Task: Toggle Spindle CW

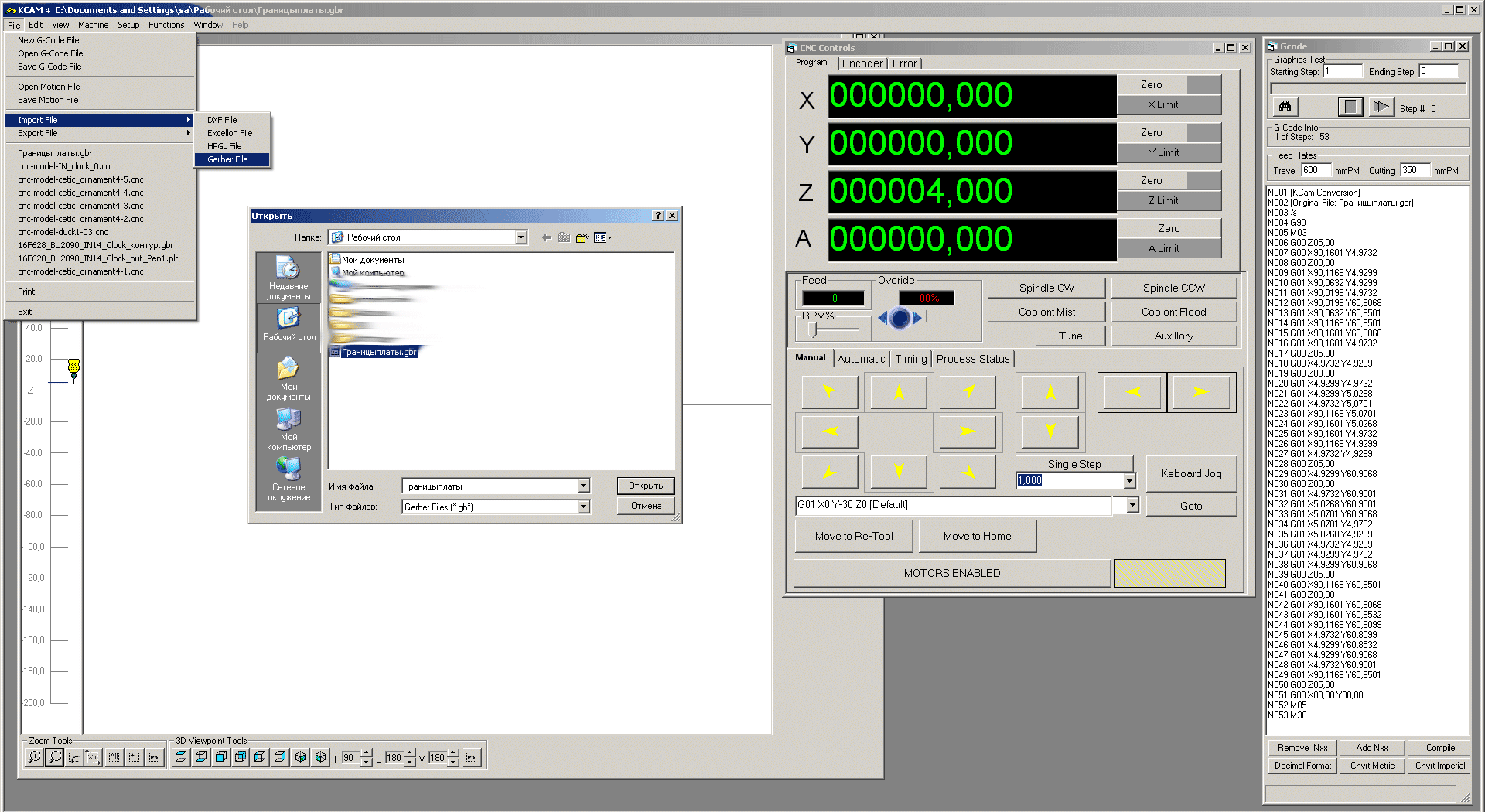Action: pyautogui.click(x=1046, y=288)
